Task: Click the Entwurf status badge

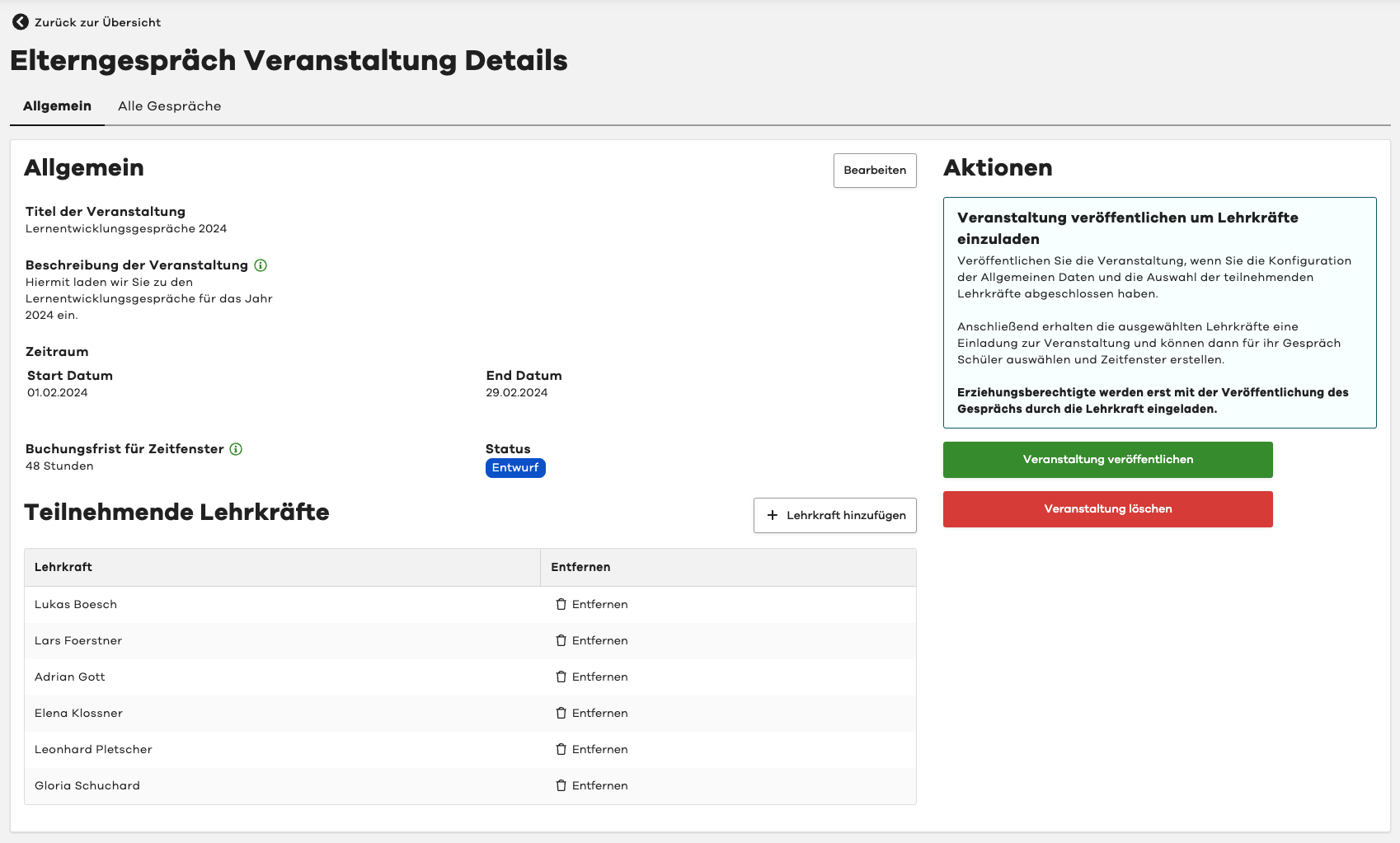Action: [x=515, y=468]
